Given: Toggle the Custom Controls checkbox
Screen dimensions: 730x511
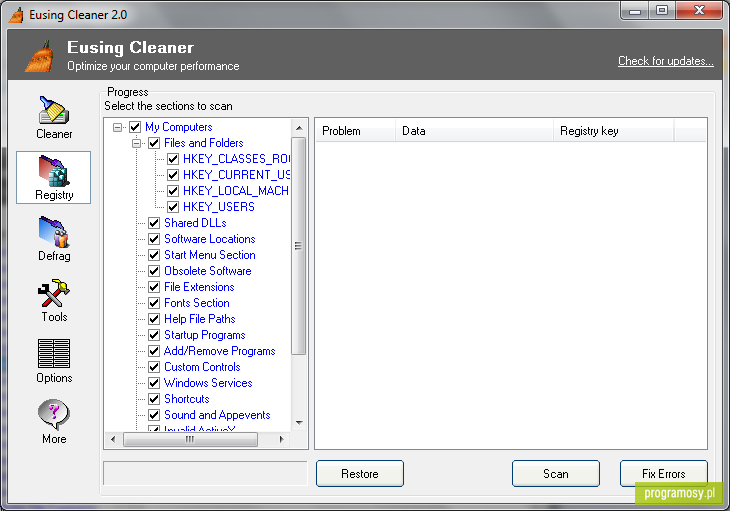Looking at the screenshot, I should pos(154,367).
